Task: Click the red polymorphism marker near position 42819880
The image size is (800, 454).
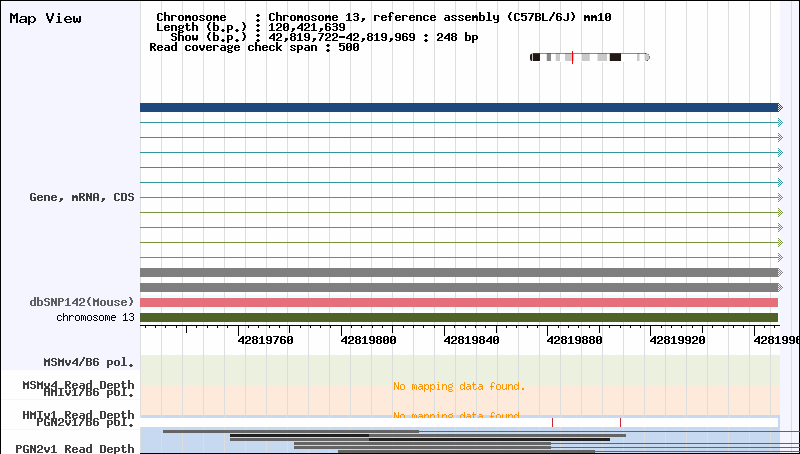Action: (x=553, y=422)
